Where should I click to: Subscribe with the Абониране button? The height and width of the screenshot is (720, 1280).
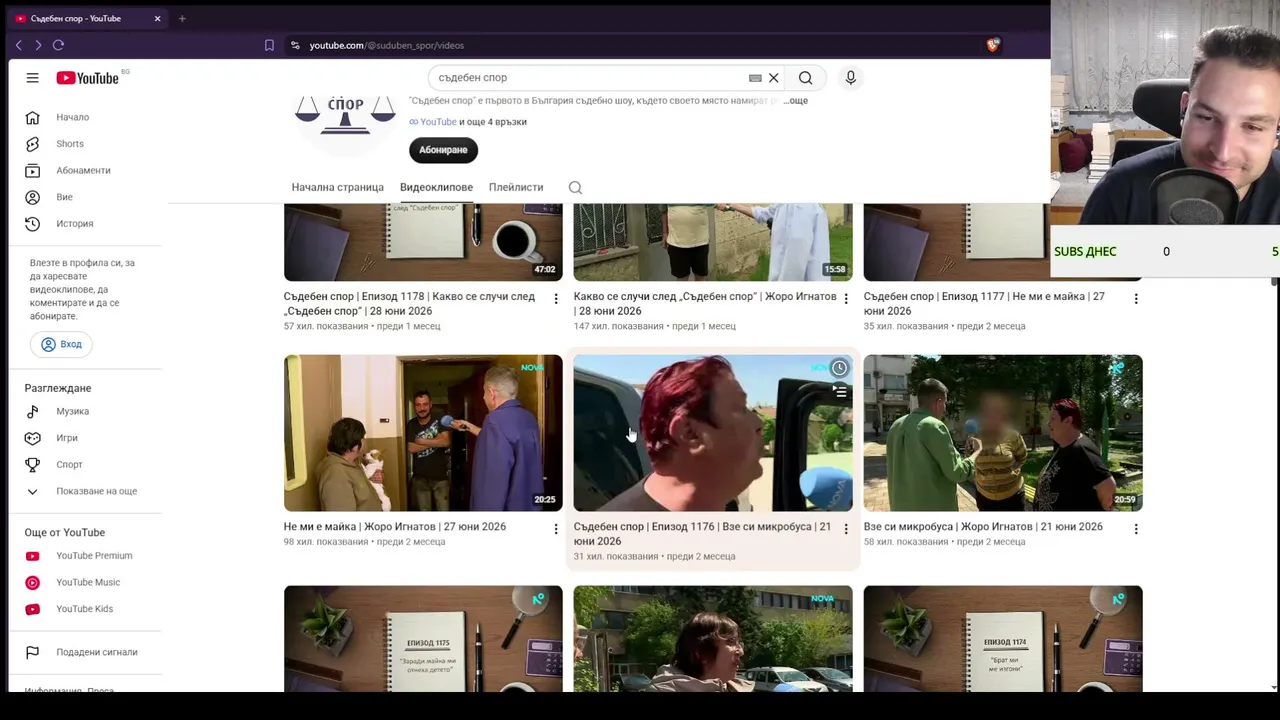(x=443, y=150)
